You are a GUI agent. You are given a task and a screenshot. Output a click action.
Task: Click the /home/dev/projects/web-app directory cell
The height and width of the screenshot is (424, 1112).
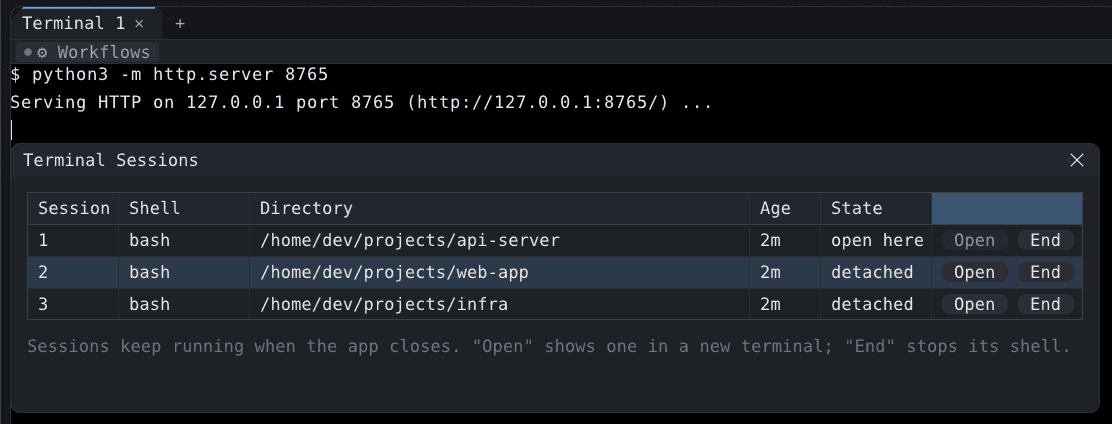[x=499, y=272]
